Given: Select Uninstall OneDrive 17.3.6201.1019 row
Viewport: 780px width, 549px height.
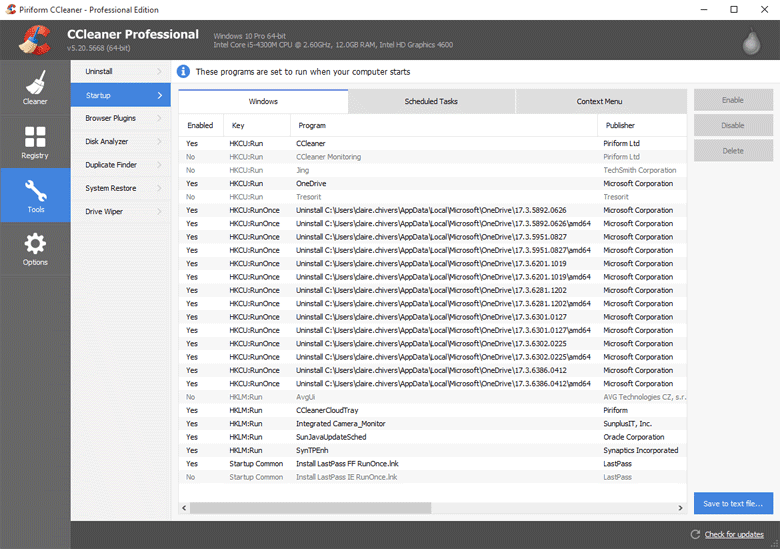Looking at the screenshot, I should [432, 264].
